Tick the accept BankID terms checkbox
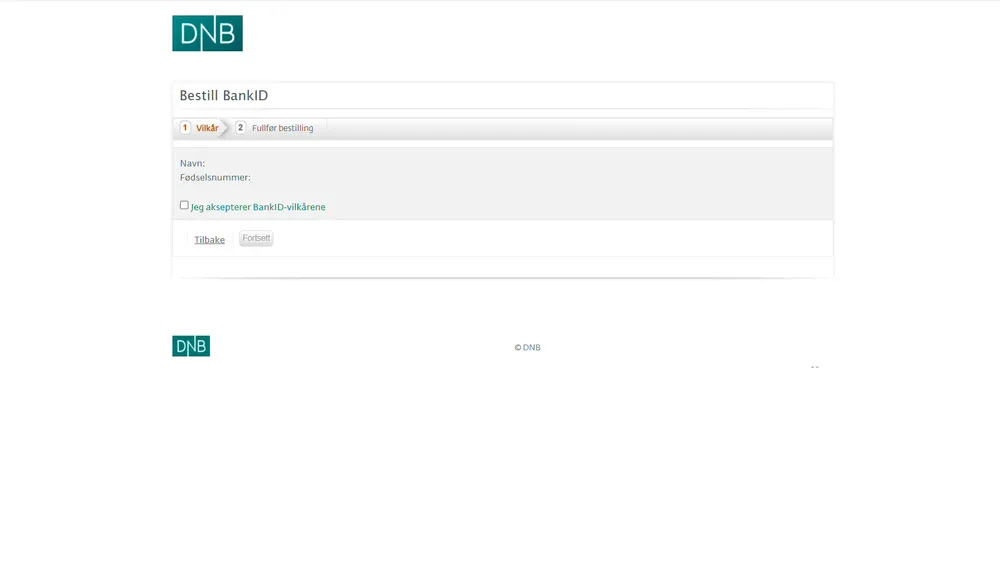1000x563 pixels. pyautogui.click(x=184, y=205)
